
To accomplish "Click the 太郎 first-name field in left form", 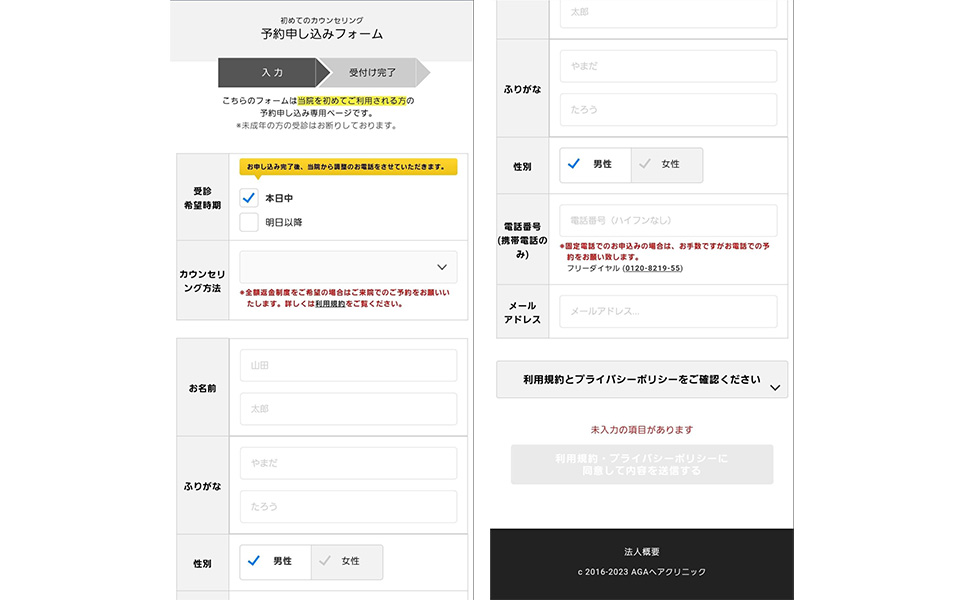I will point(348,409).
